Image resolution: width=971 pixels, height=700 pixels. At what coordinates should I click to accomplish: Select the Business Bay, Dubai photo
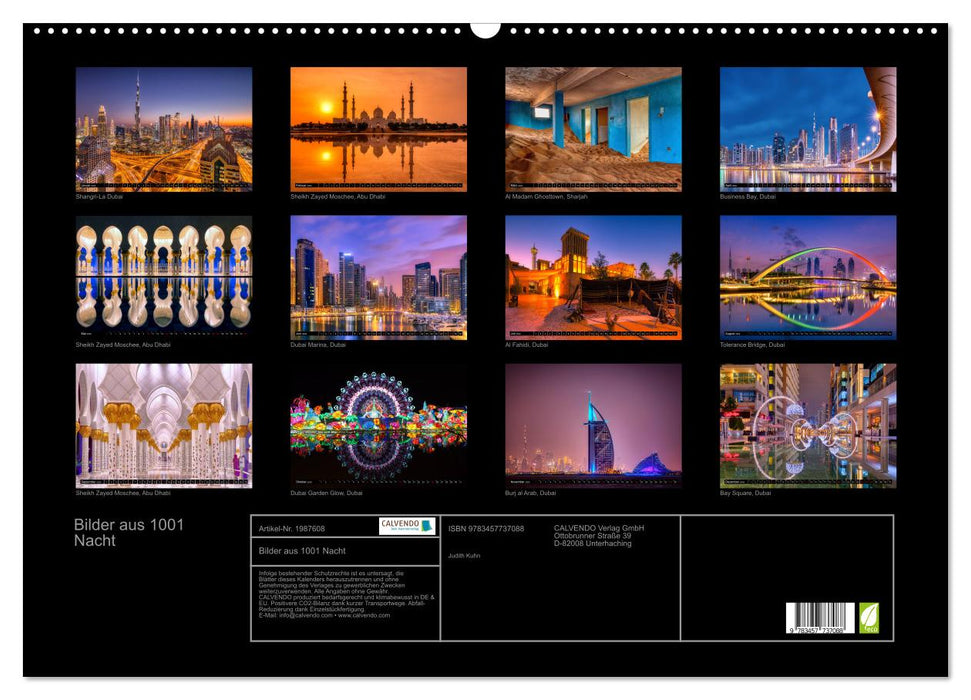(x=807, y=128)
